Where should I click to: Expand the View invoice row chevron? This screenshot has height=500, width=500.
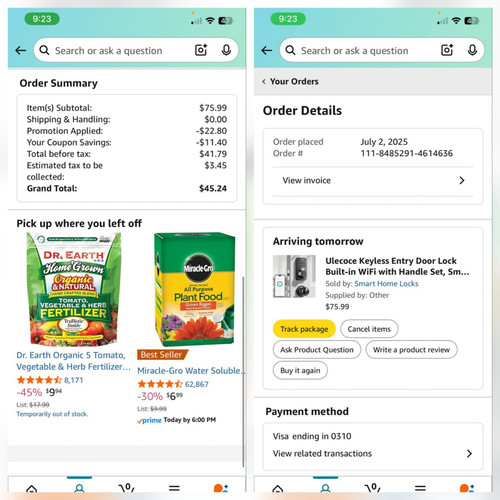462,180
